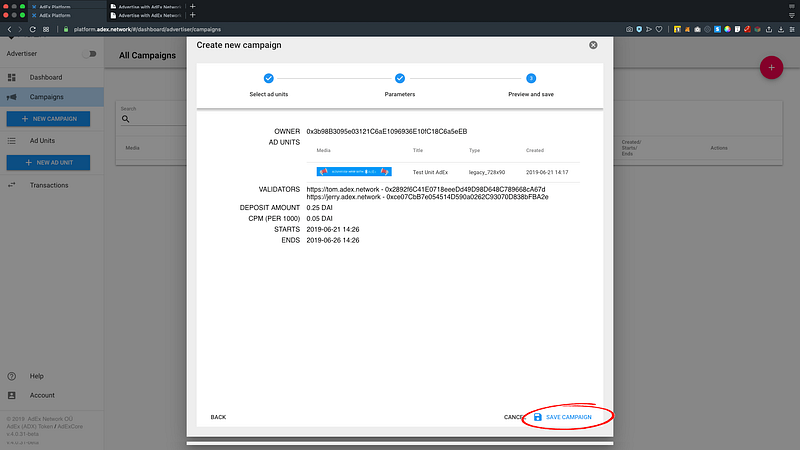Bookmark page with the heart icon
This screenshot has width=800, height=450.
point(659,30)
